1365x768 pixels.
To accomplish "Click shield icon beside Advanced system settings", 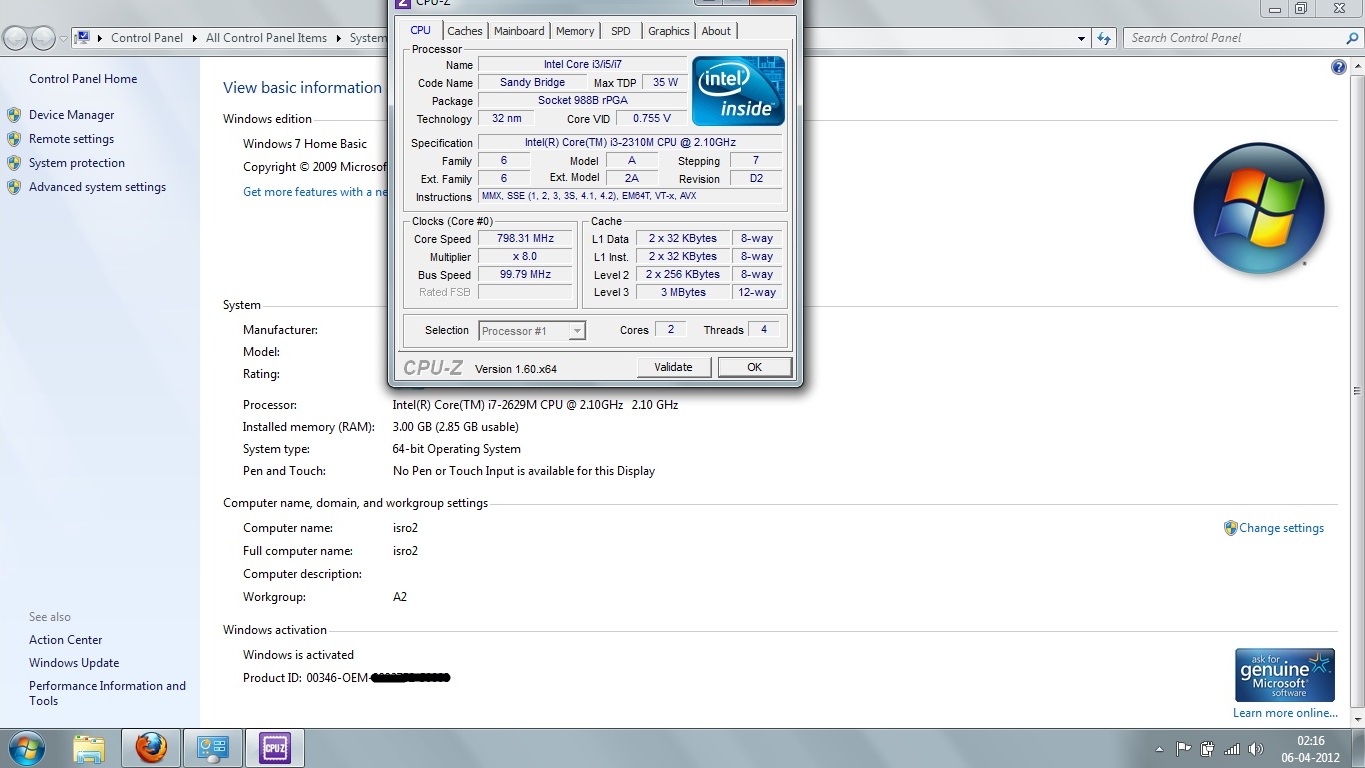I will click(x=14, y=187).
